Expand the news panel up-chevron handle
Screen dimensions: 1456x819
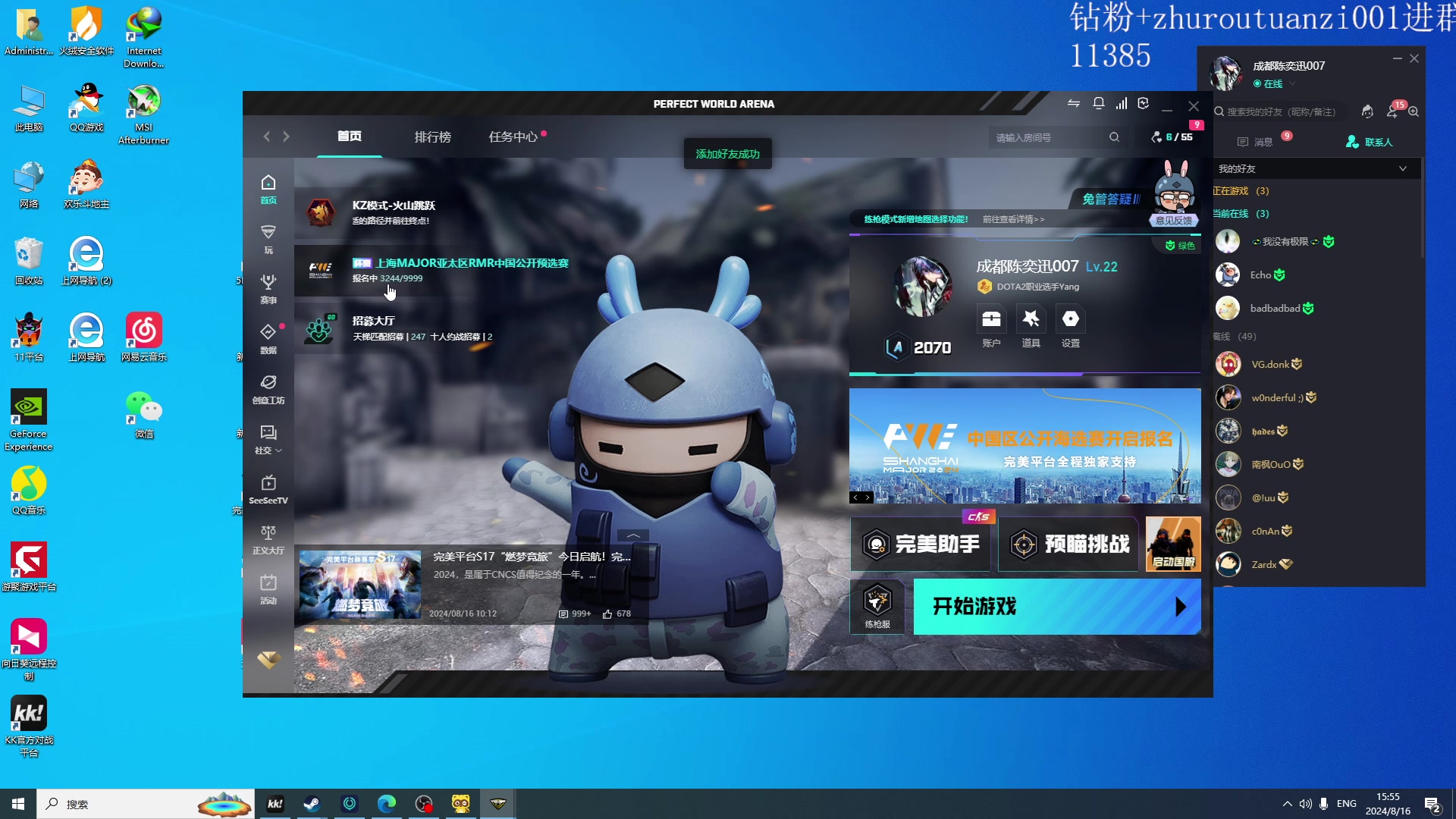pos(633,535)
